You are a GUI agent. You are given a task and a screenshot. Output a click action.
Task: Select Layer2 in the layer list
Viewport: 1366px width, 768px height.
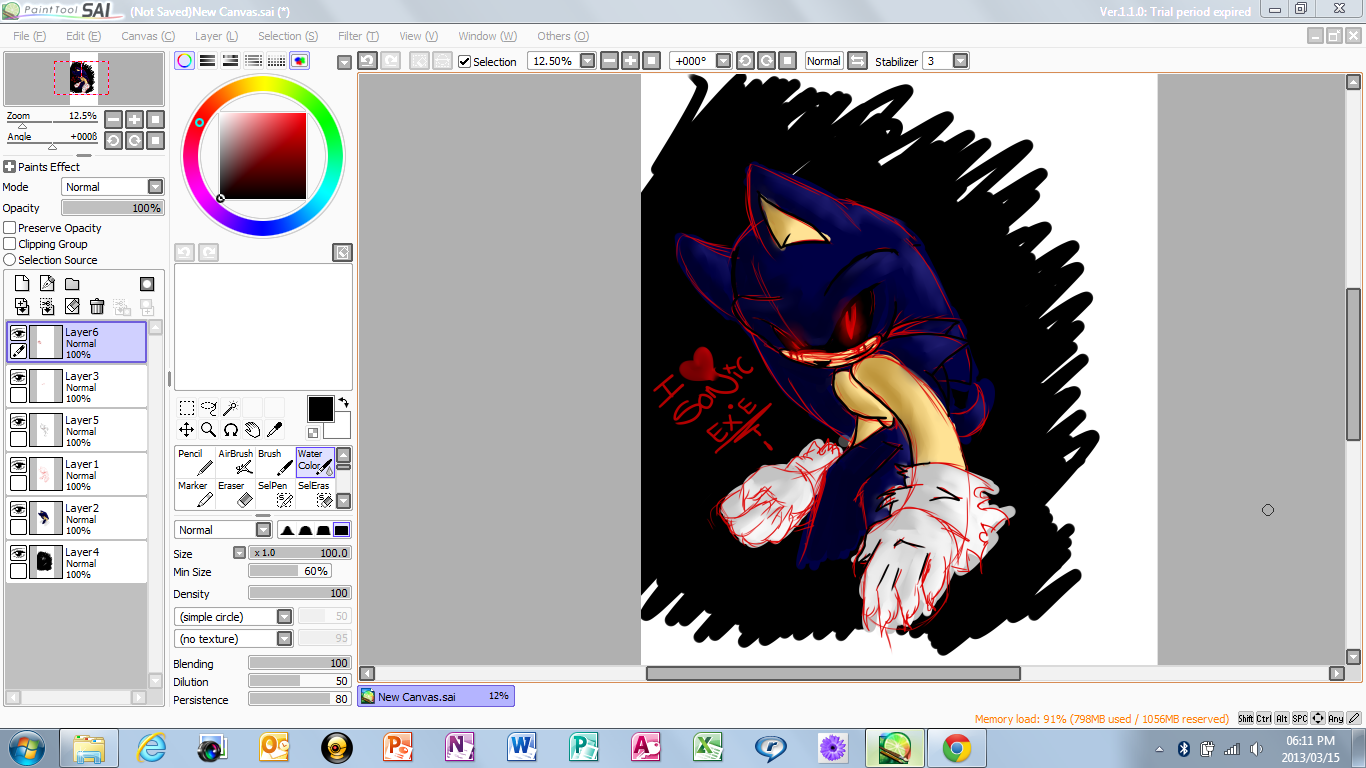(77, 519)
